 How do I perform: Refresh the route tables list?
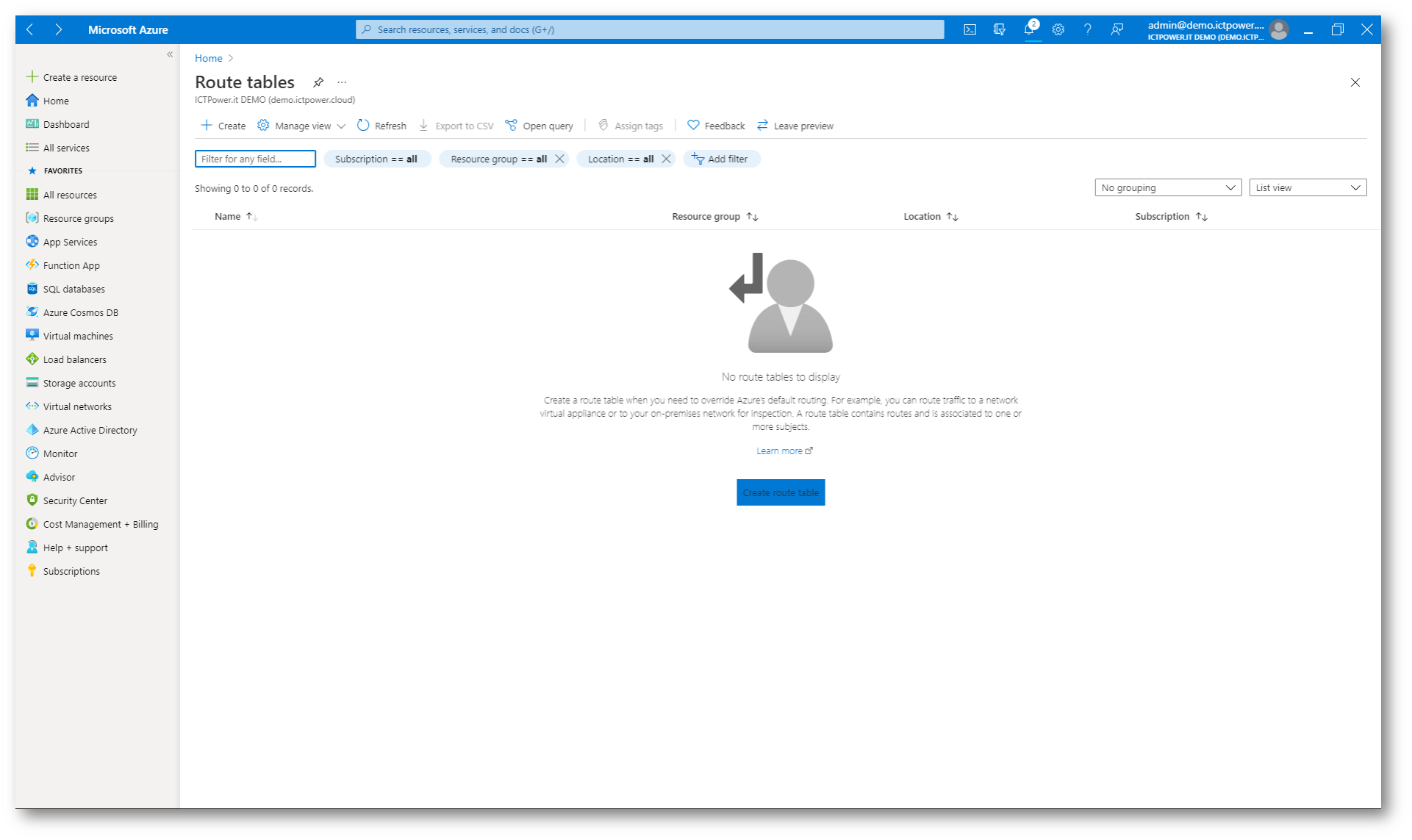[381, 126]
